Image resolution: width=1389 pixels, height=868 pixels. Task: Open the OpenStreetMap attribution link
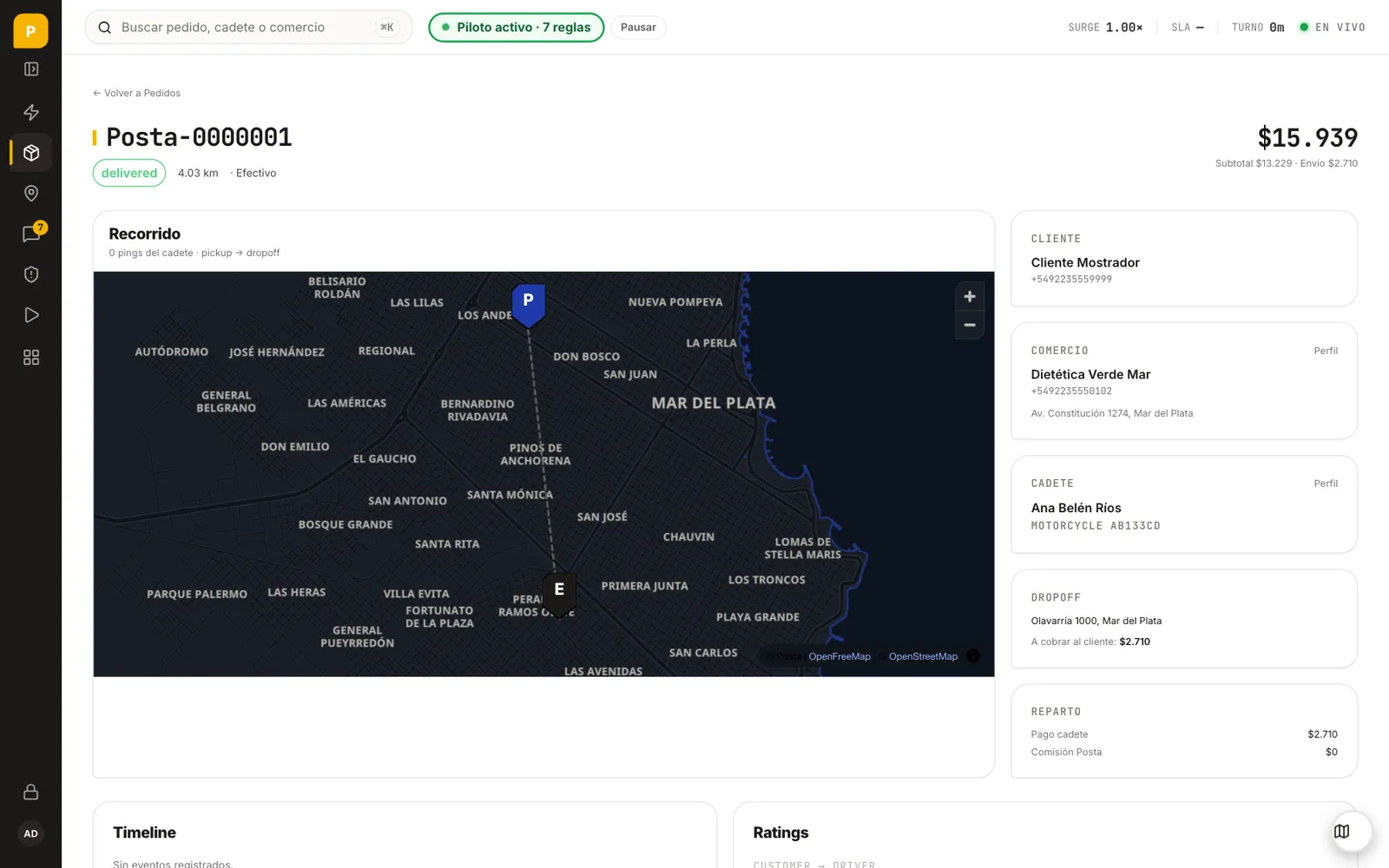923,656
